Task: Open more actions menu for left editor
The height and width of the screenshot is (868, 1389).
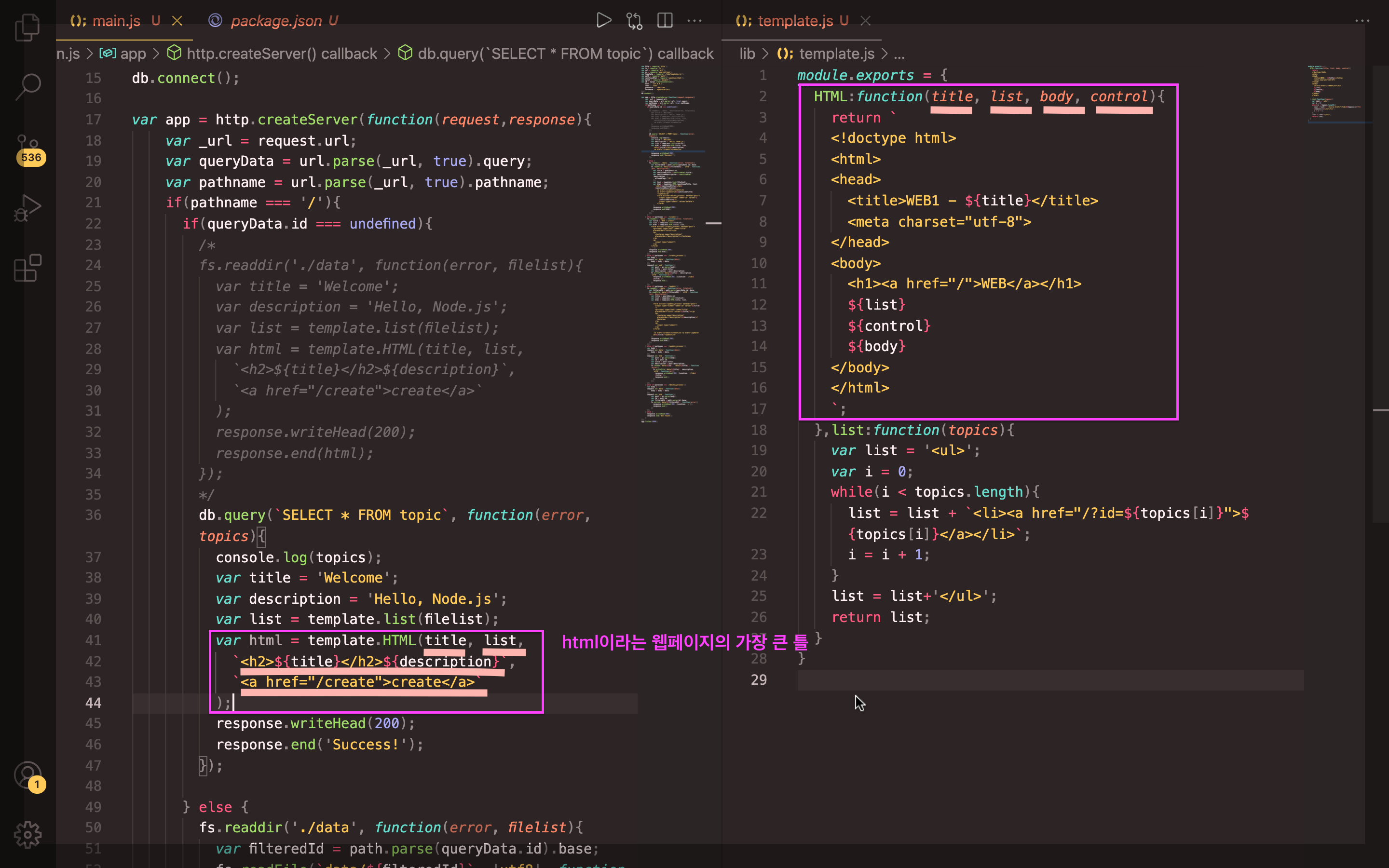Action: pos(694,21)
